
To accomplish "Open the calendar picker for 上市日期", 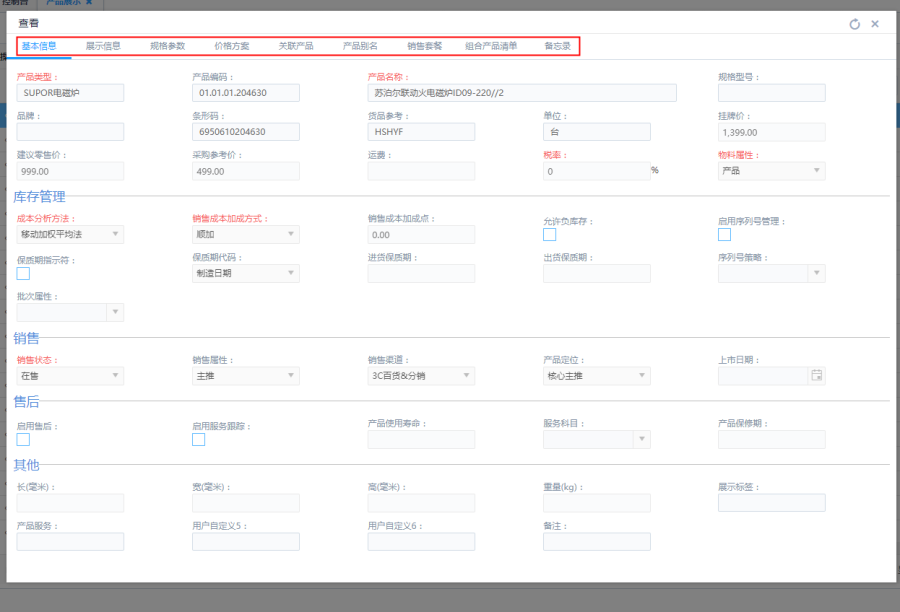I will point(816,376).
